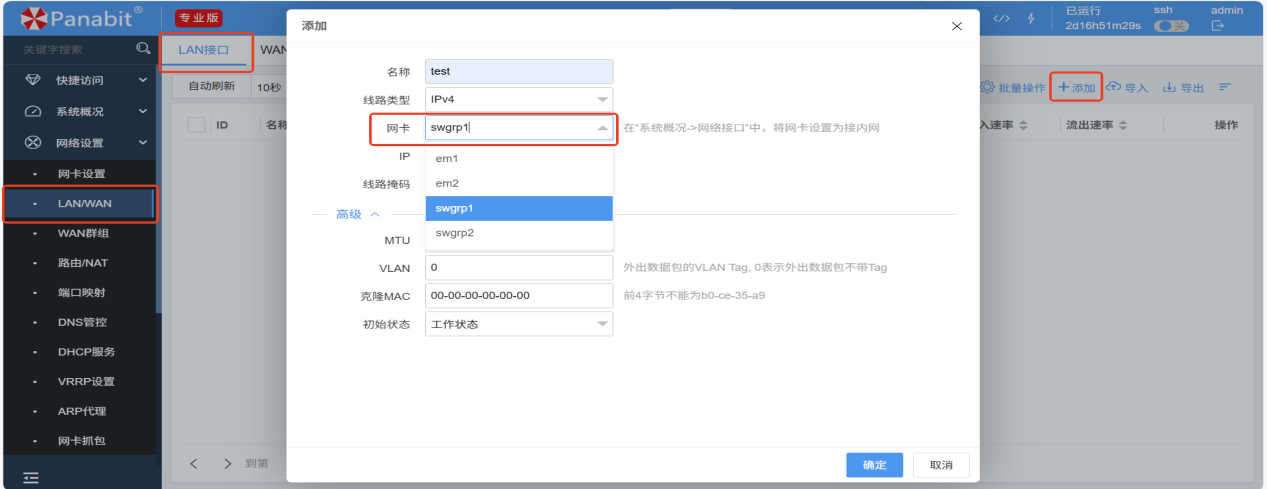The width and height of the screenshot is (1267, 489).
Task: Collapse the 高级 advanced section
Action: pyautogui.click(x=355, y=214)
